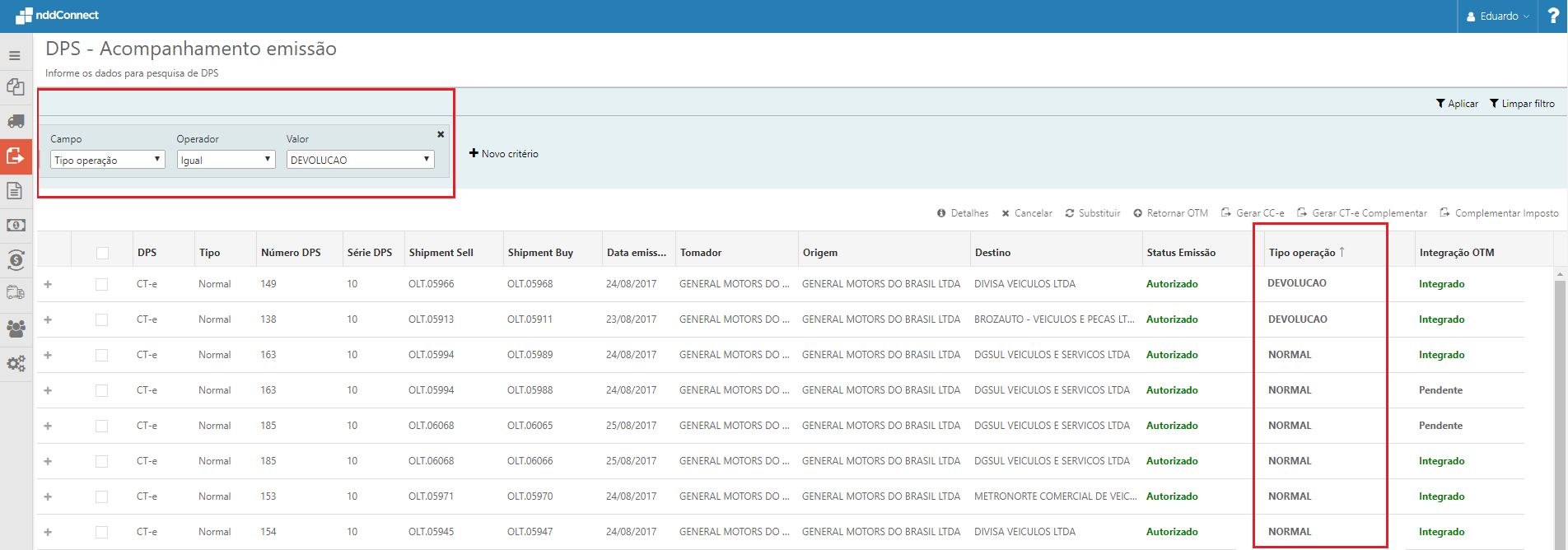The height and width of the screenshot is (550, 1568).
Task: Open the document icon in the sidebar
Action: tap(15, 191)
